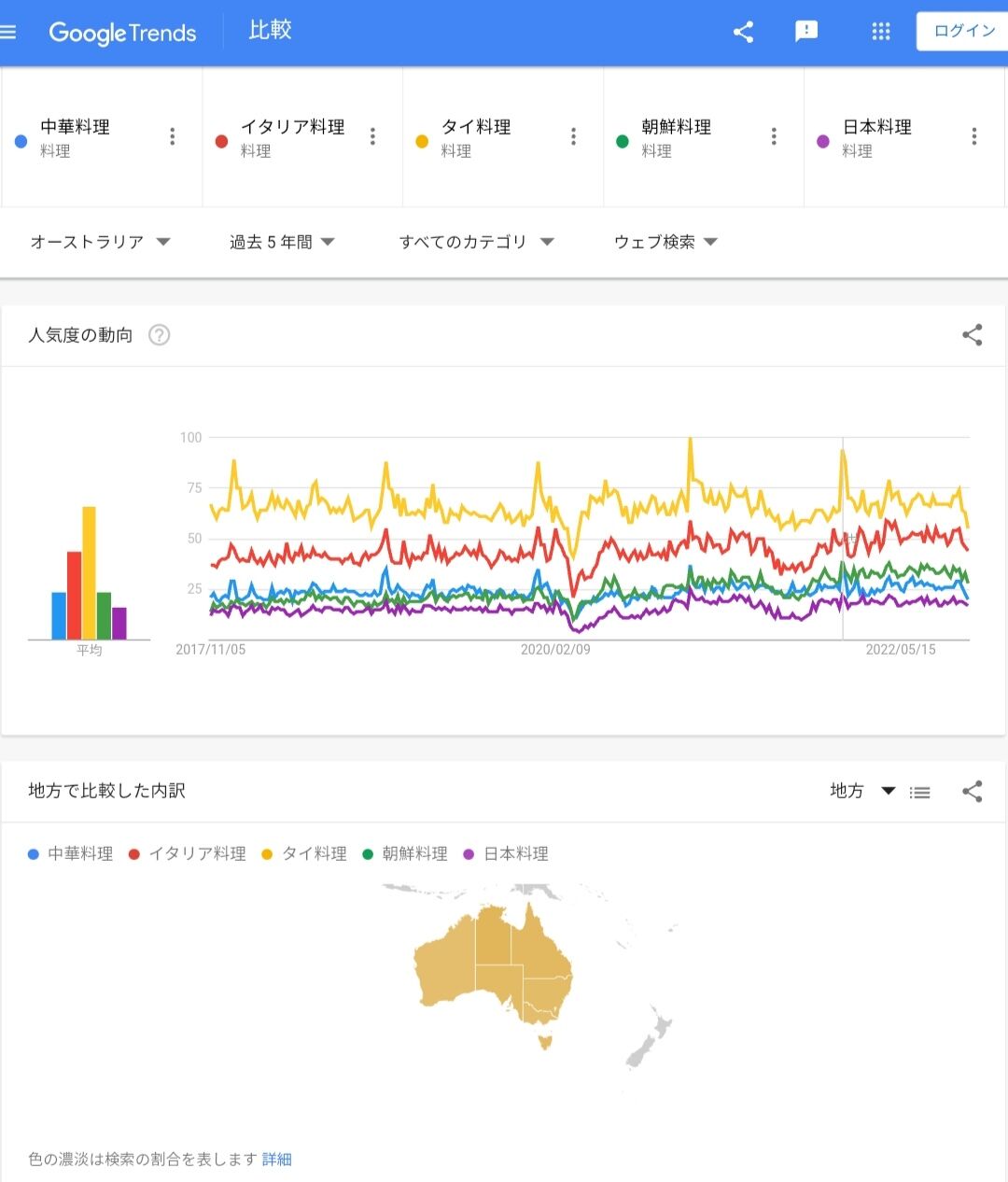
Task: Open the 詳細 link below the map
Action: 277,1159
